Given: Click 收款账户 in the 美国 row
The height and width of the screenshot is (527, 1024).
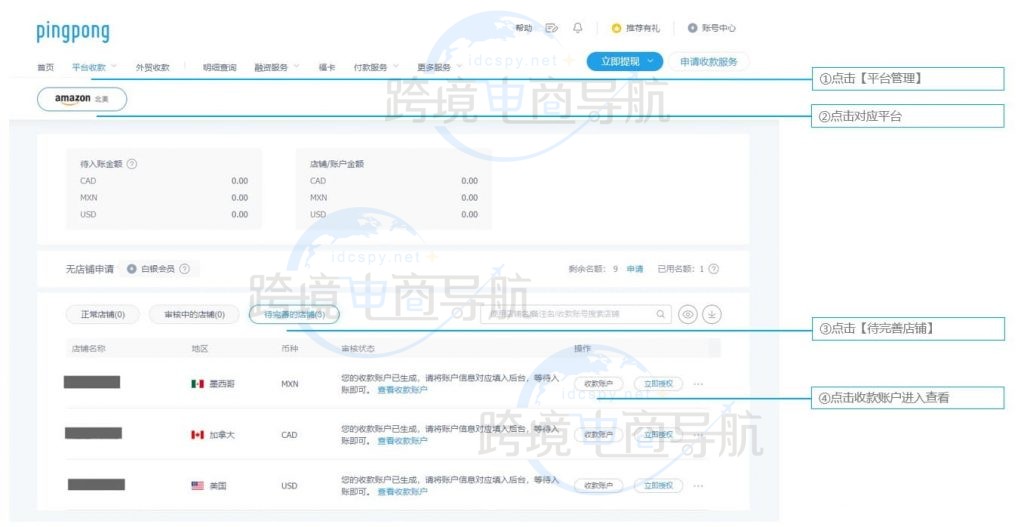Looking at the screenshot, I should click(x=599, y=486).
